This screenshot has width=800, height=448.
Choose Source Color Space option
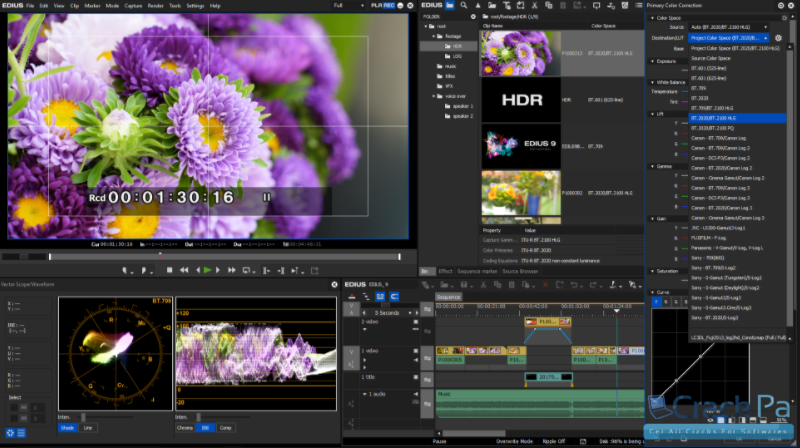[x=737, y=58]
